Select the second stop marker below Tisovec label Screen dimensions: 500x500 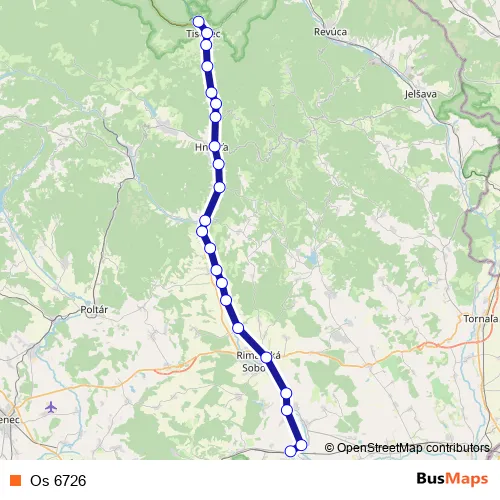click(207, 66)
